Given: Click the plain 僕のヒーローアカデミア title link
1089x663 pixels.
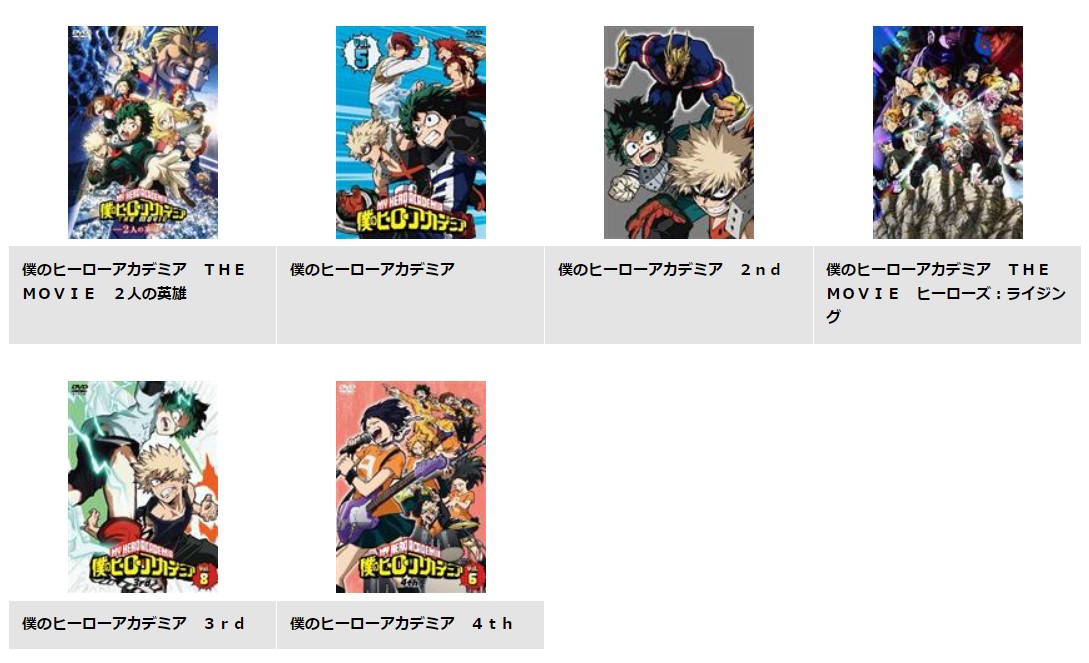Looking at the screenshot, I should click(372, 269).
